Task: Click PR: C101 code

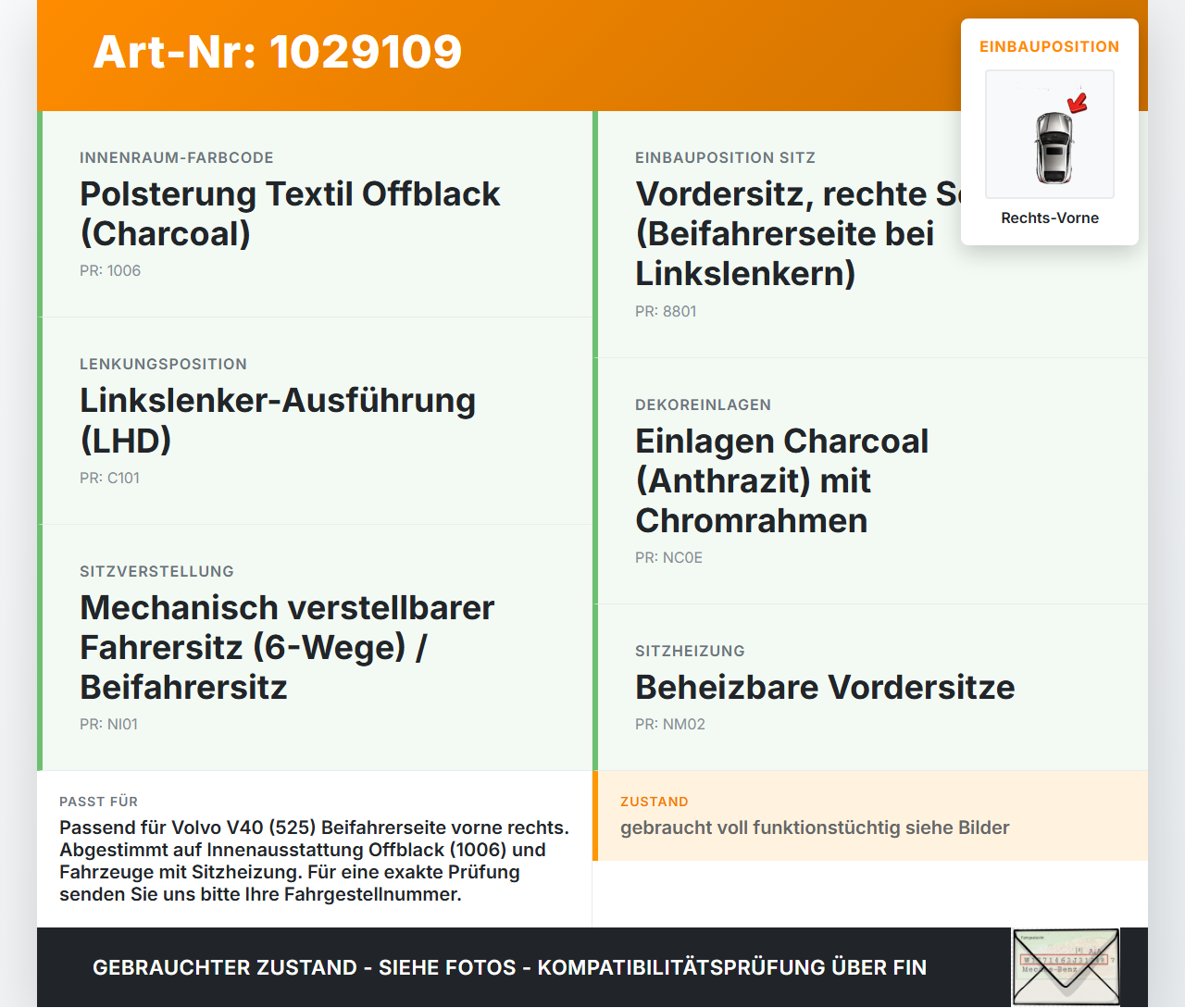Action: point(109,479)
